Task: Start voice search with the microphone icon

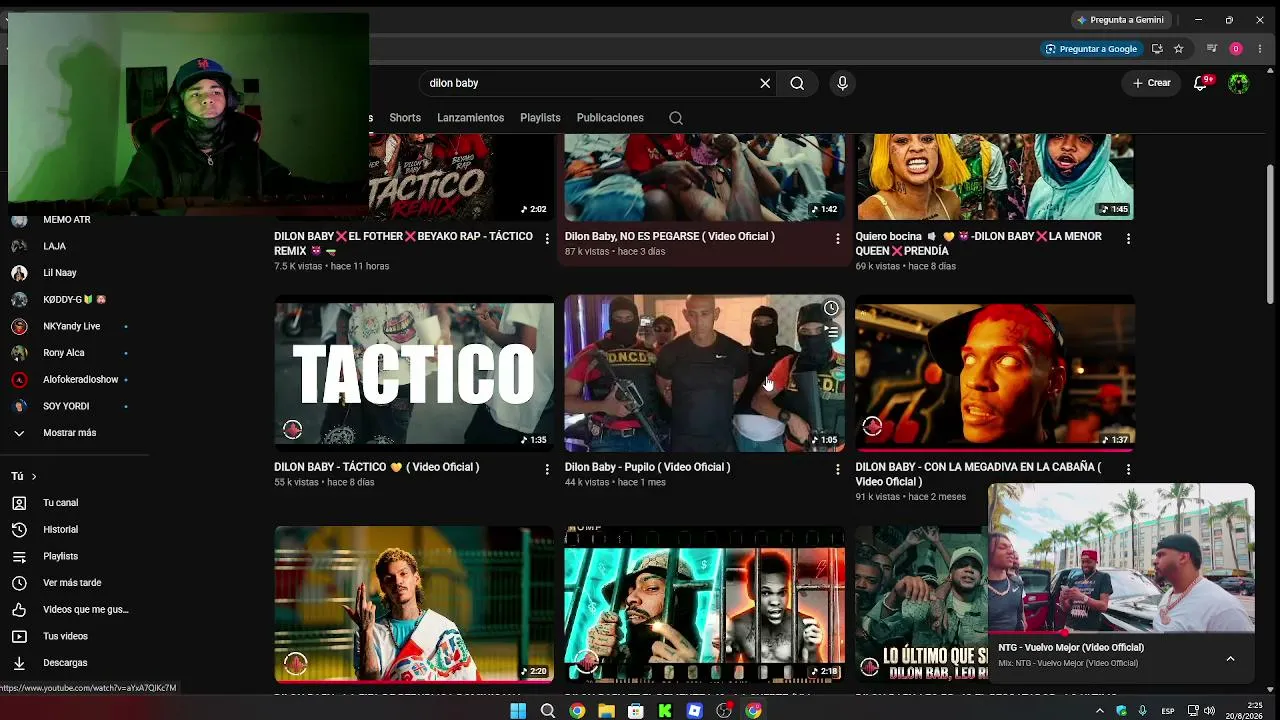Action: point(842,83)
